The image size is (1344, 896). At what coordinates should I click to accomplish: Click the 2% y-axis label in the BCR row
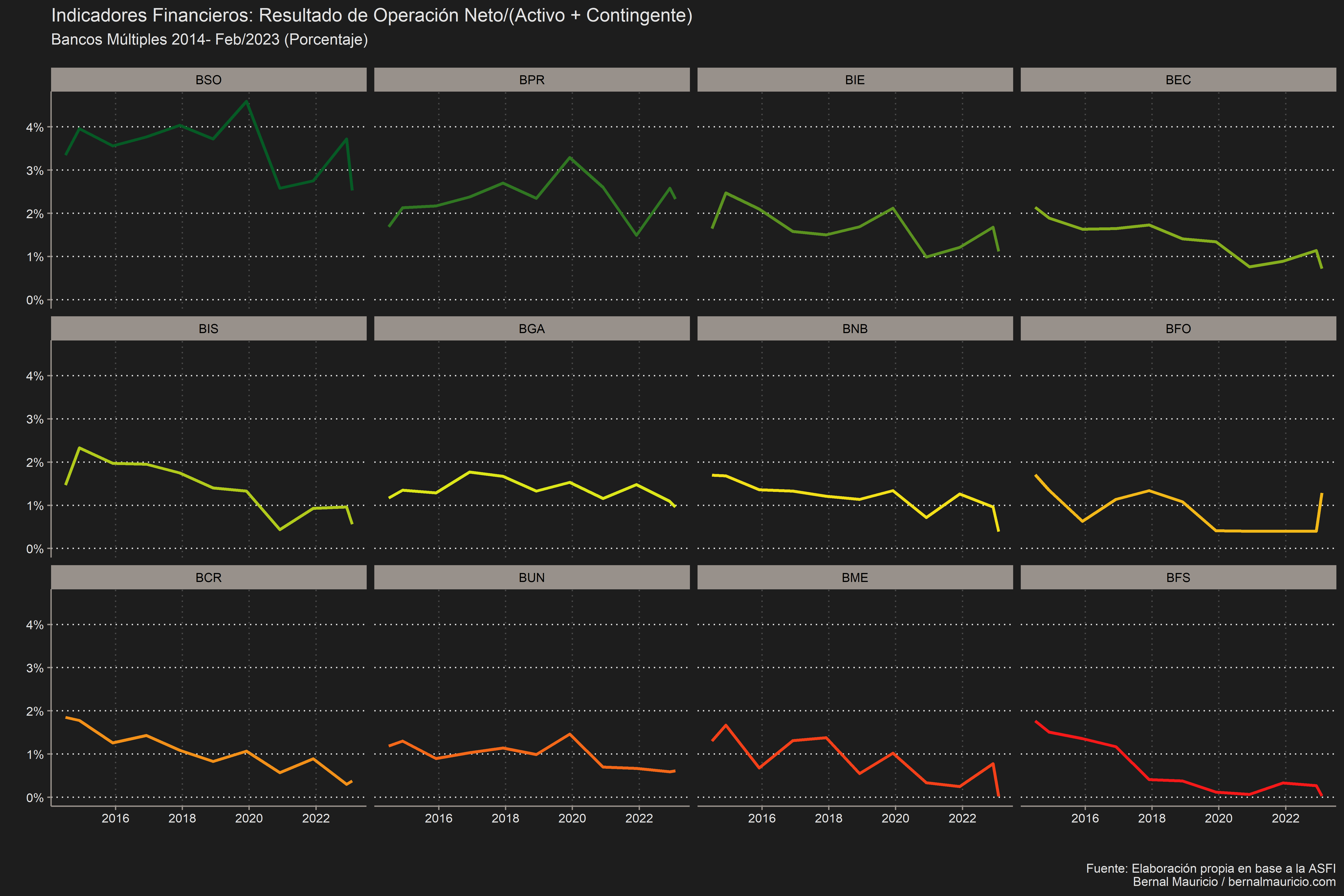click(35, 711)
